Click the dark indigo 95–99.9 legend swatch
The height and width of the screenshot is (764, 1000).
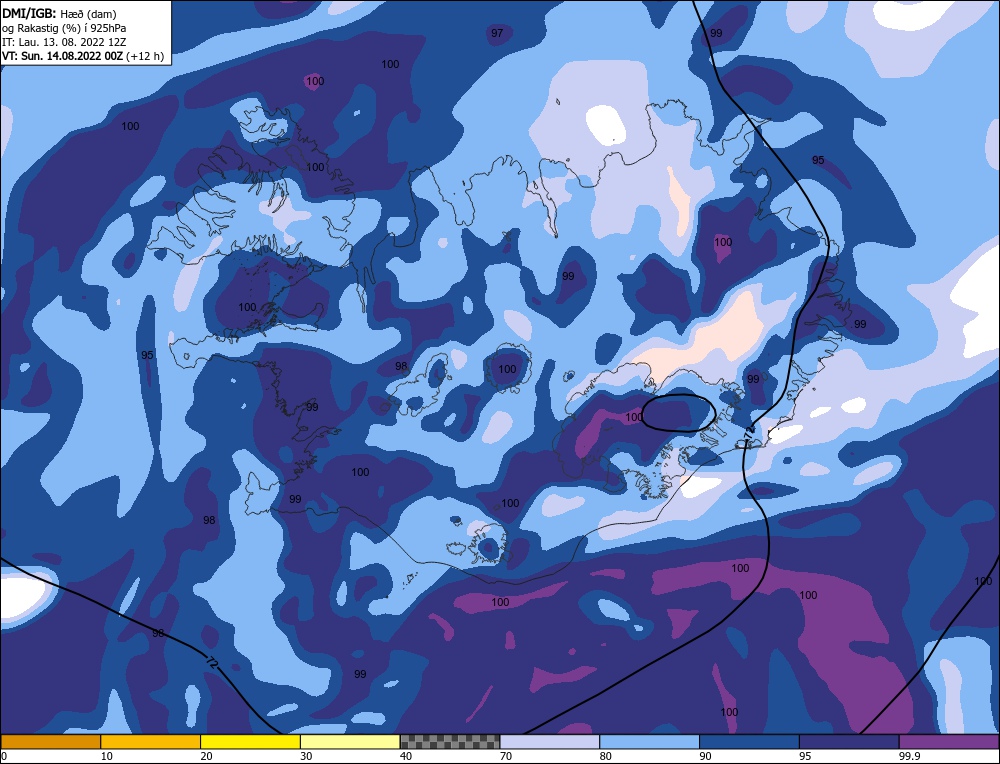pos(849,741)
